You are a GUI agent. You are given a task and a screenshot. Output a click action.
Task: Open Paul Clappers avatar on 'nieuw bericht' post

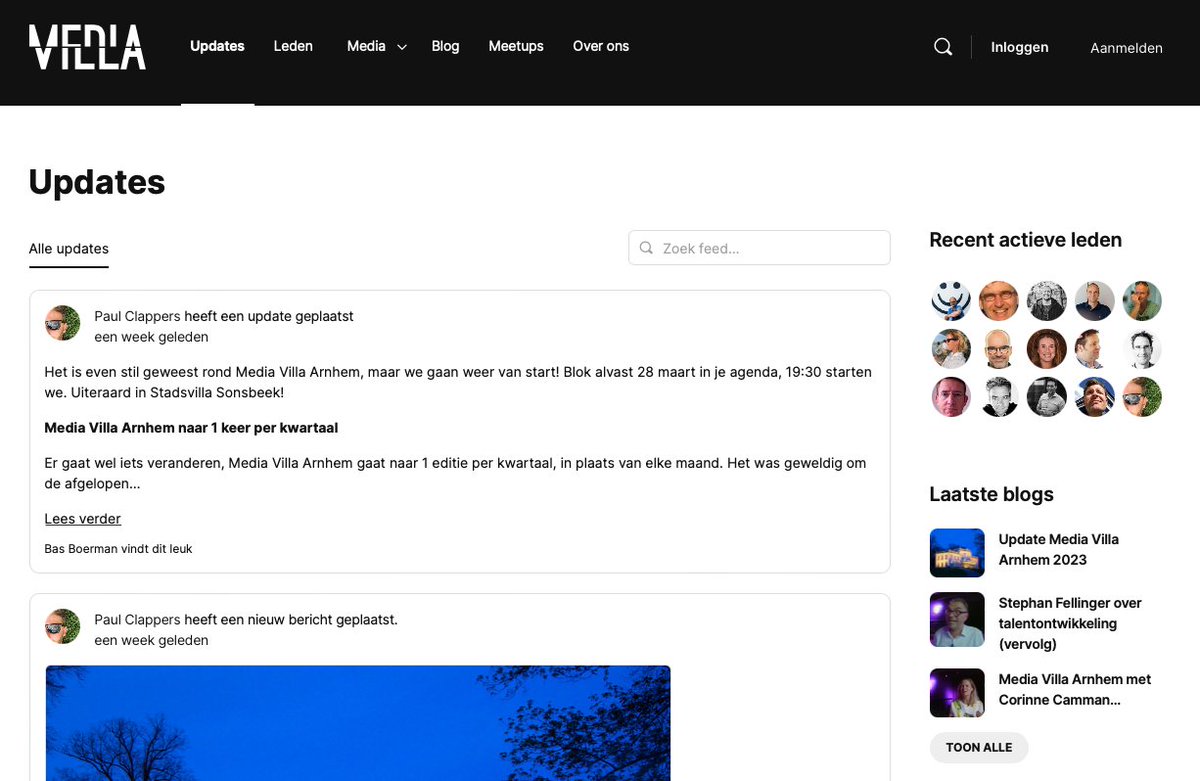click(63, 626)
